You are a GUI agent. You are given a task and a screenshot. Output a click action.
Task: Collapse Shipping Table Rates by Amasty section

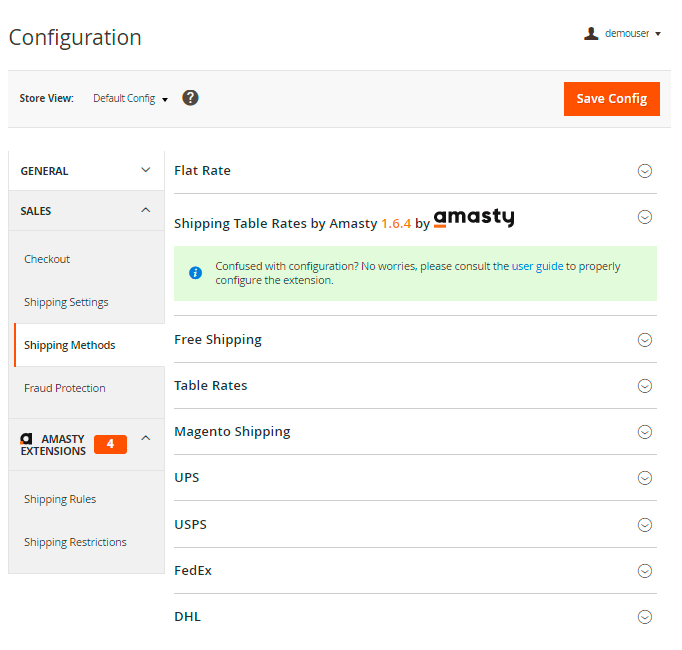click(x=645, y=217)
